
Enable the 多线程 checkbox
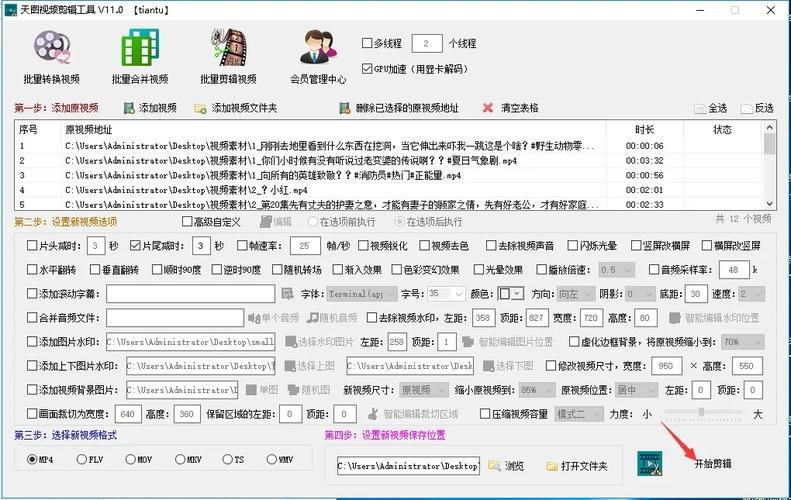point(367,43)
